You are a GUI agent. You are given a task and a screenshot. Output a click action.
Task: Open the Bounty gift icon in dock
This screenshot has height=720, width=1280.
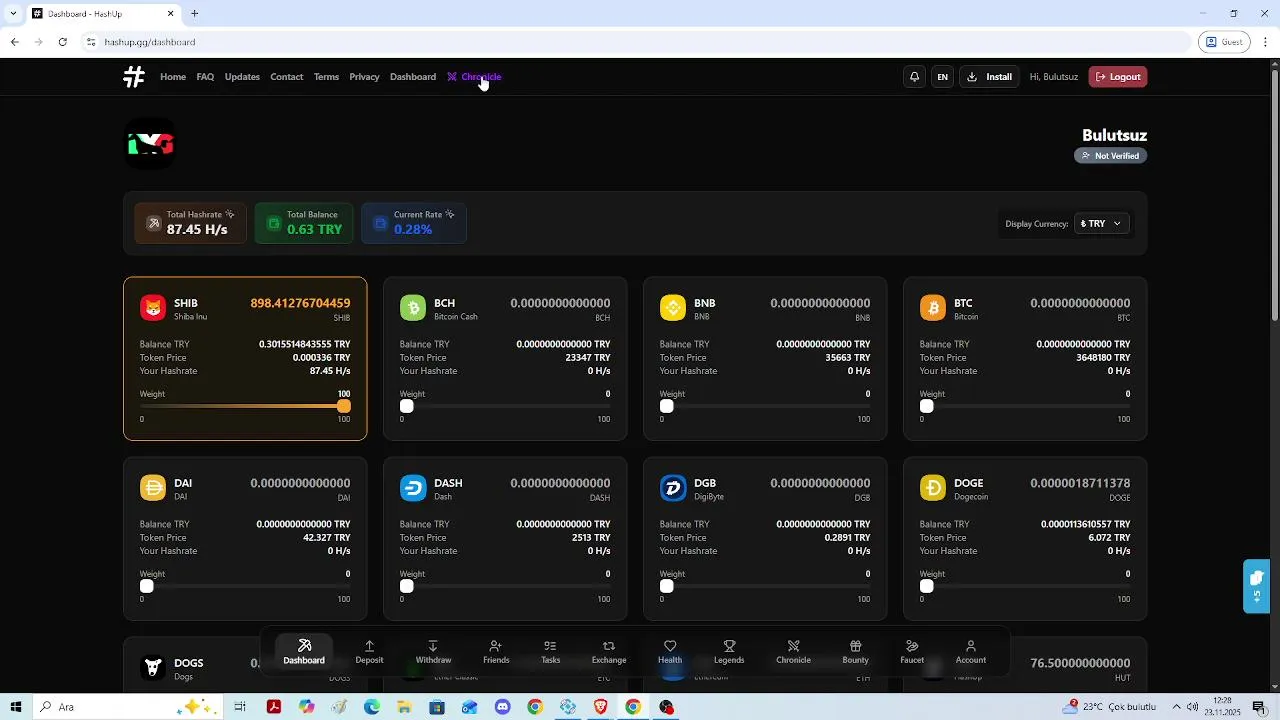[x=855, y=652]
